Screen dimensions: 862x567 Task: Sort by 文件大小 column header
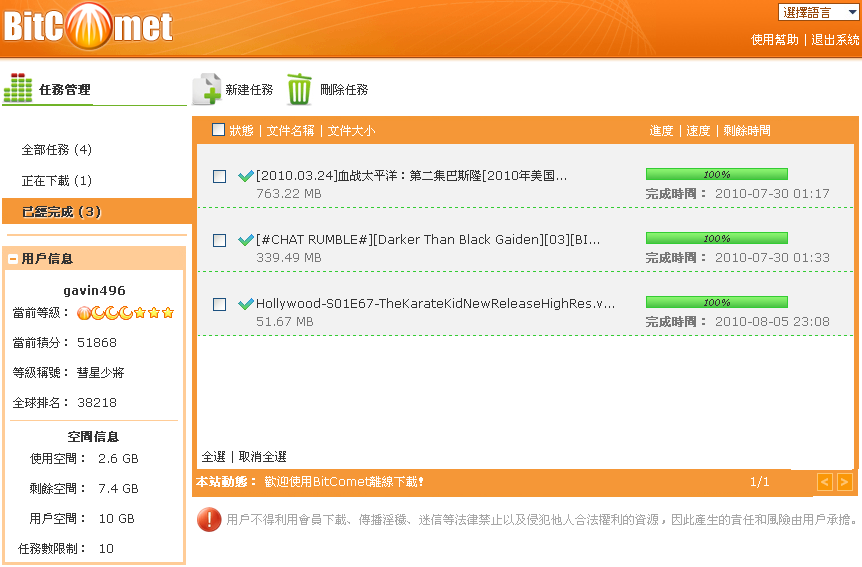[351, 131]
